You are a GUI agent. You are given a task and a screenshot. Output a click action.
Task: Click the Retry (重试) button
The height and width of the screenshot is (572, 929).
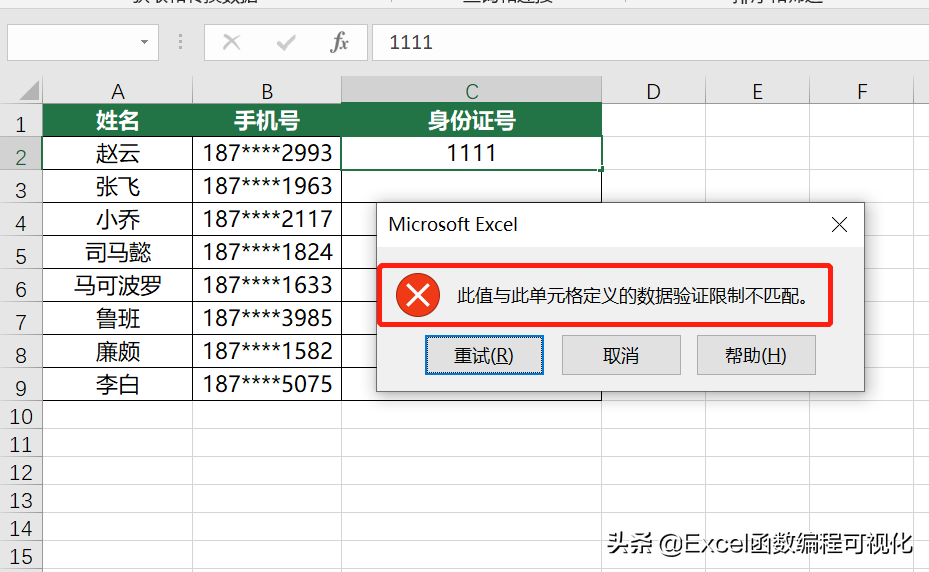(484, 355)
